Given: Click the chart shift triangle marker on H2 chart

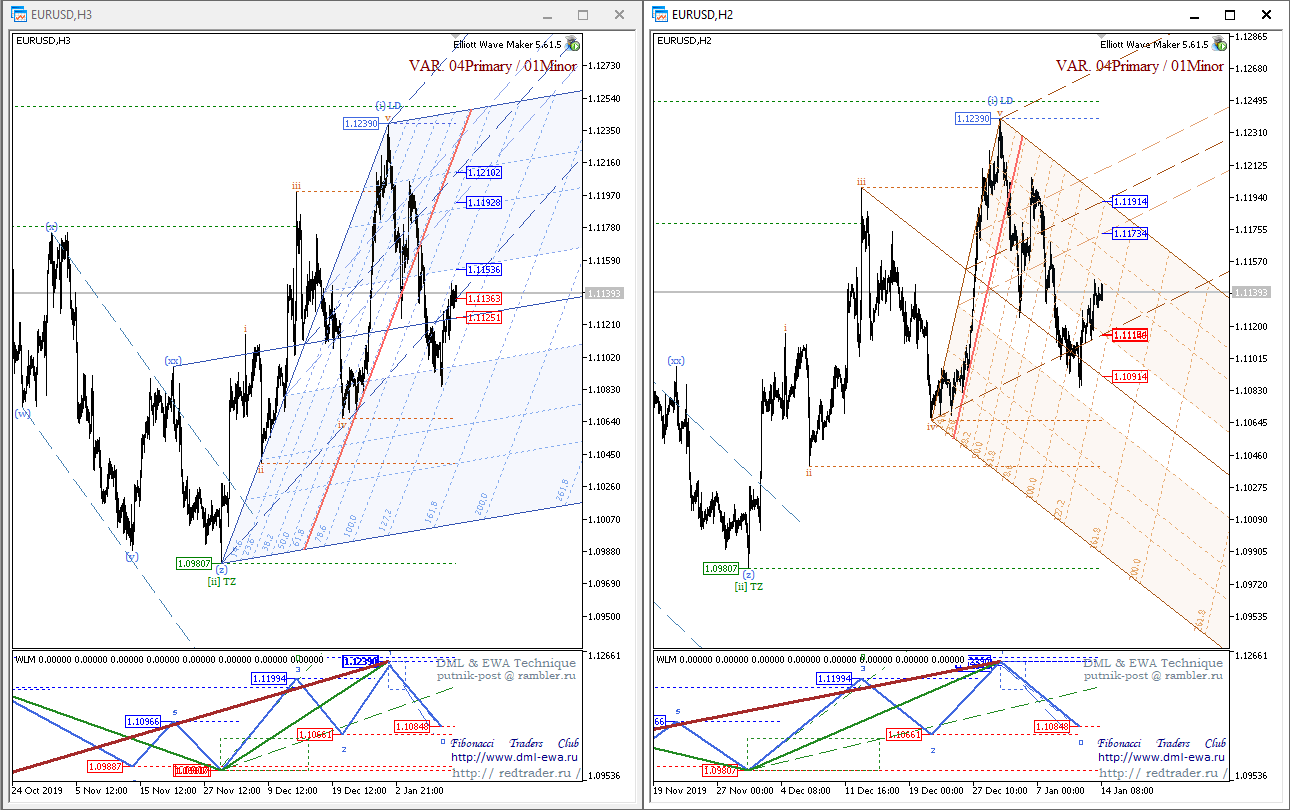Looking at the screenshot, I should click(x=1103, y=37).
